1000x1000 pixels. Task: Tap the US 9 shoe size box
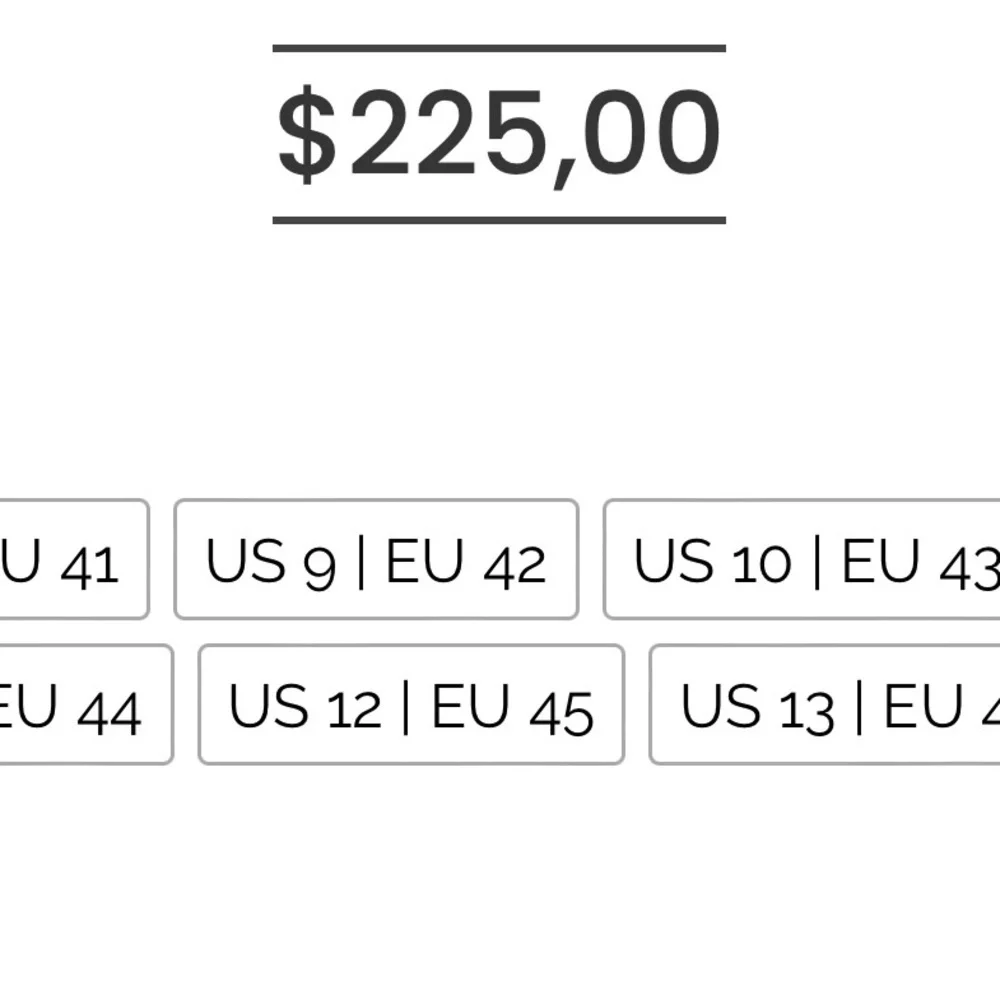coord(376,559)
